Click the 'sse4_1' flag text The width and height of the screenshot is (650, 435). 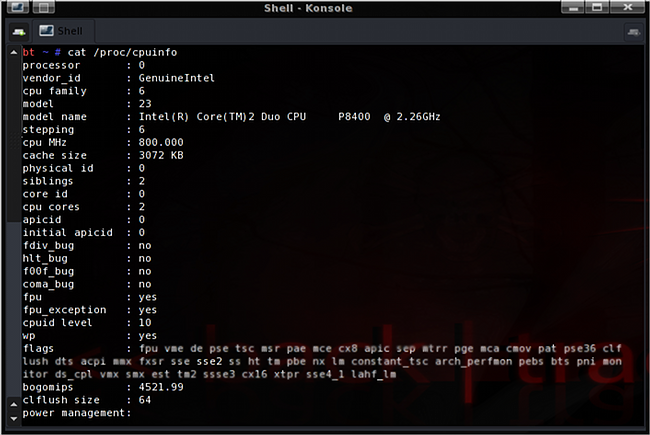tap(325, 374)
